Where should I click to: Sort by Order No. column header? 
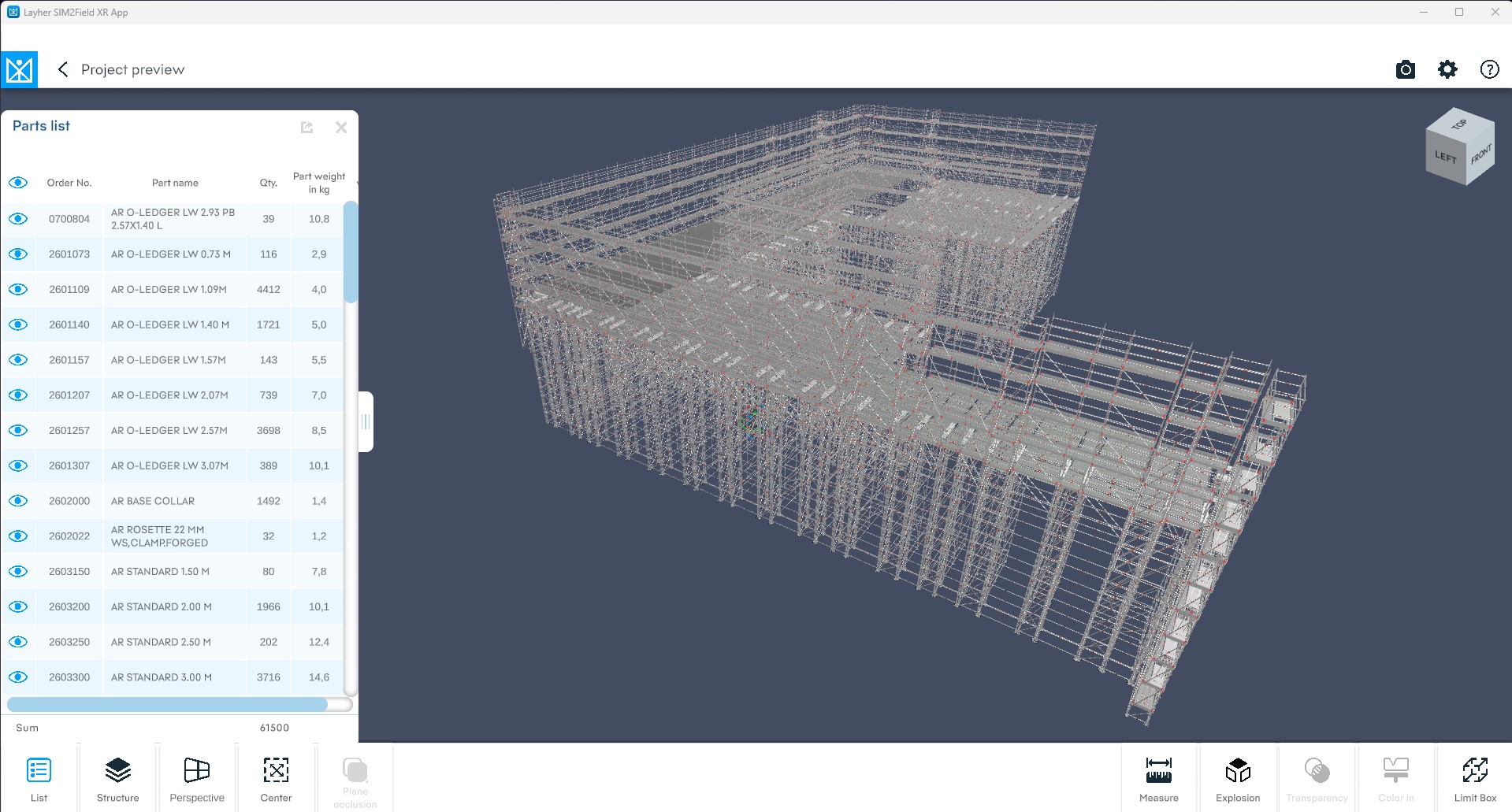pos(69,183)
